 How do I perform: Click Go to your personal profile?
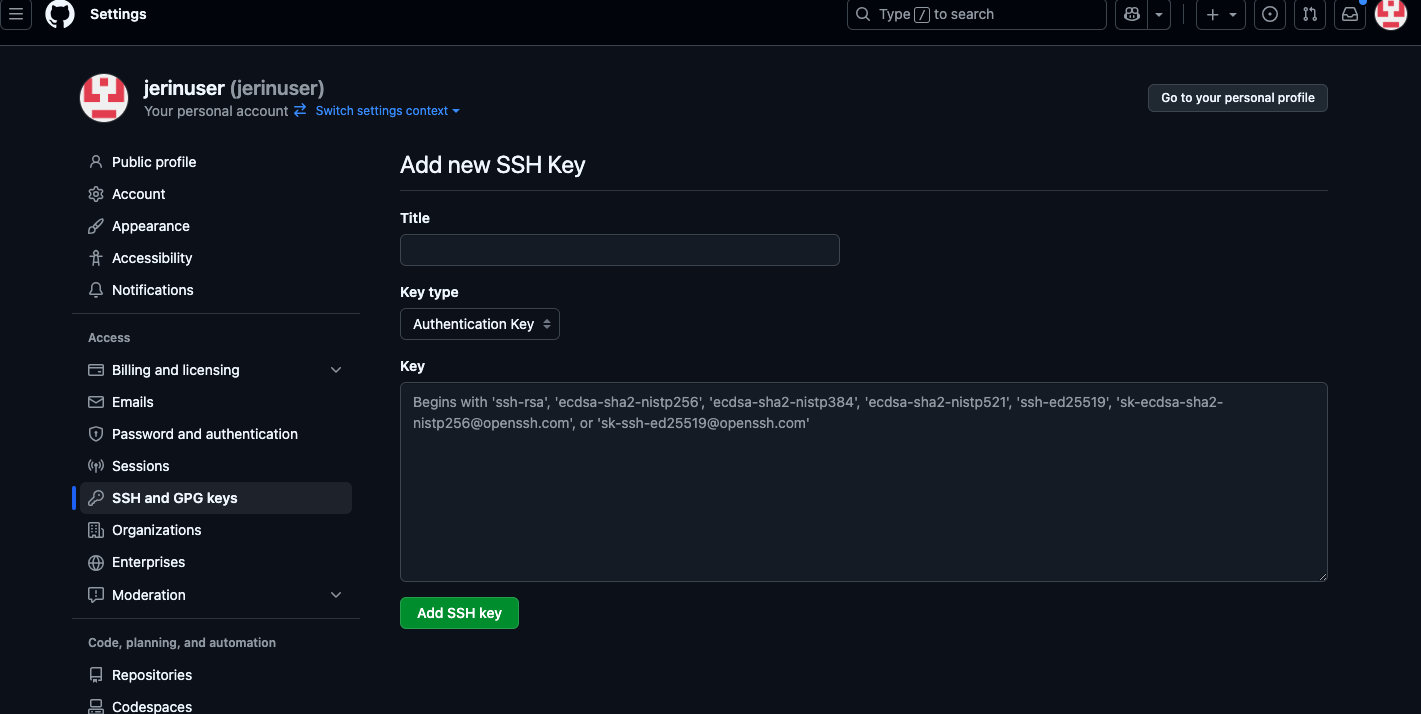1237,98
